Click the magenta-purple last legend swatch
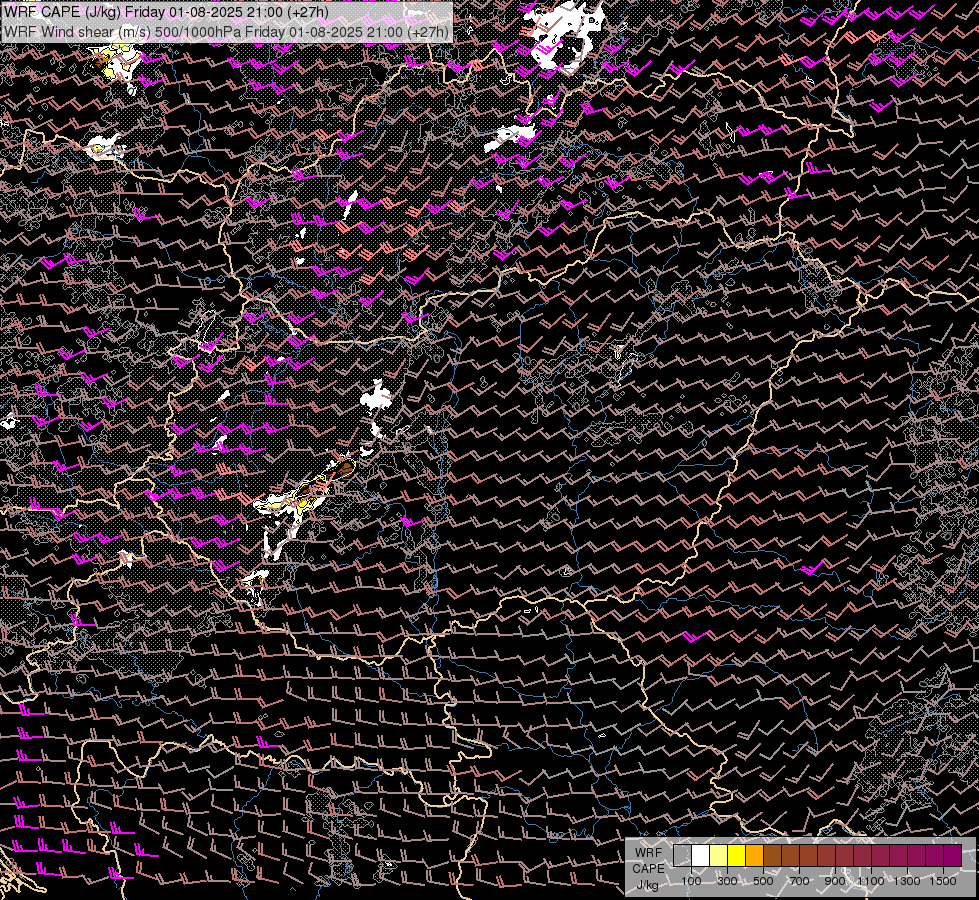Viewport: 979px width, 900px height. 952,856
